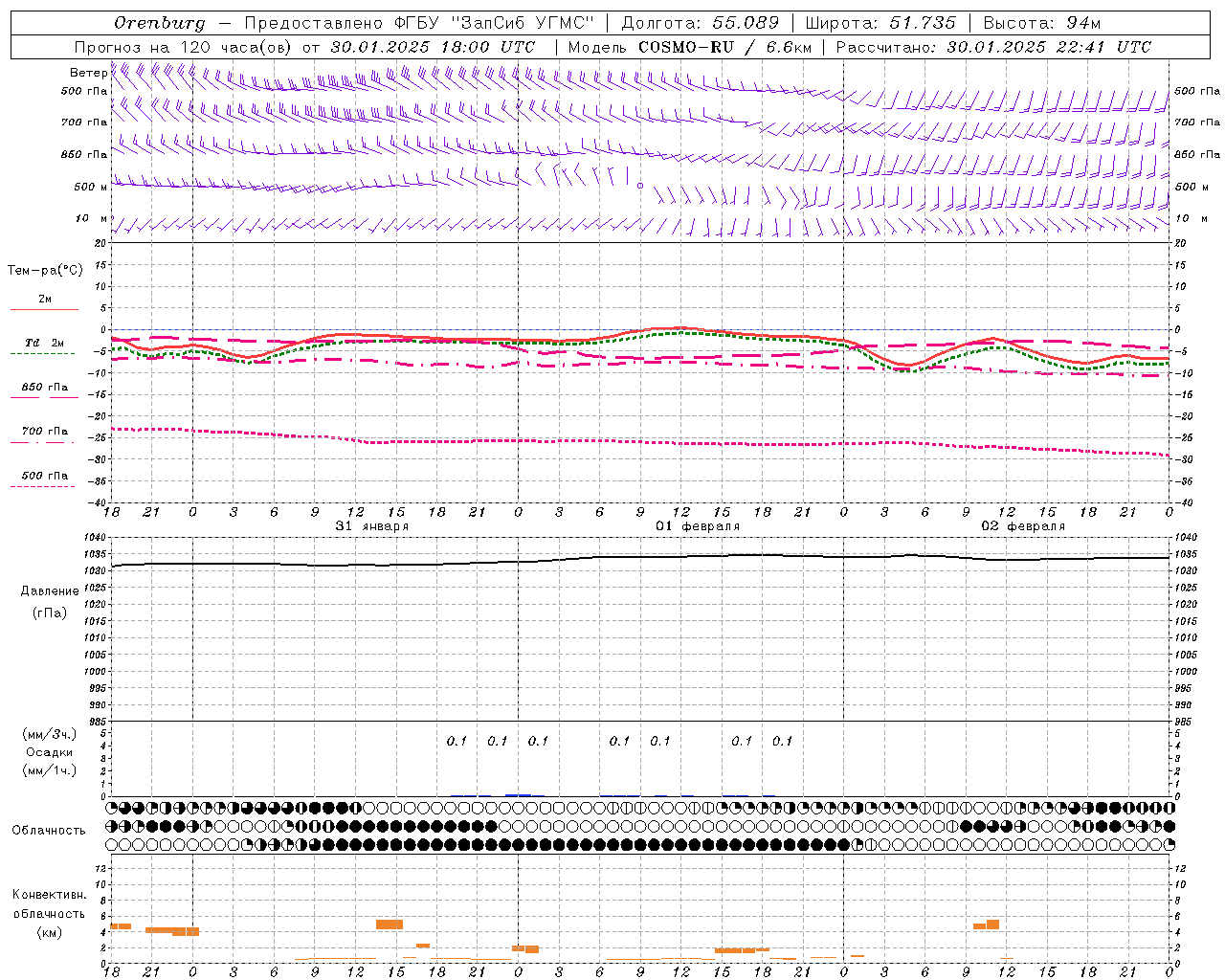
Task: Click the blue precipitation bar at midnight 01 февраля
Action: [518, 794]
